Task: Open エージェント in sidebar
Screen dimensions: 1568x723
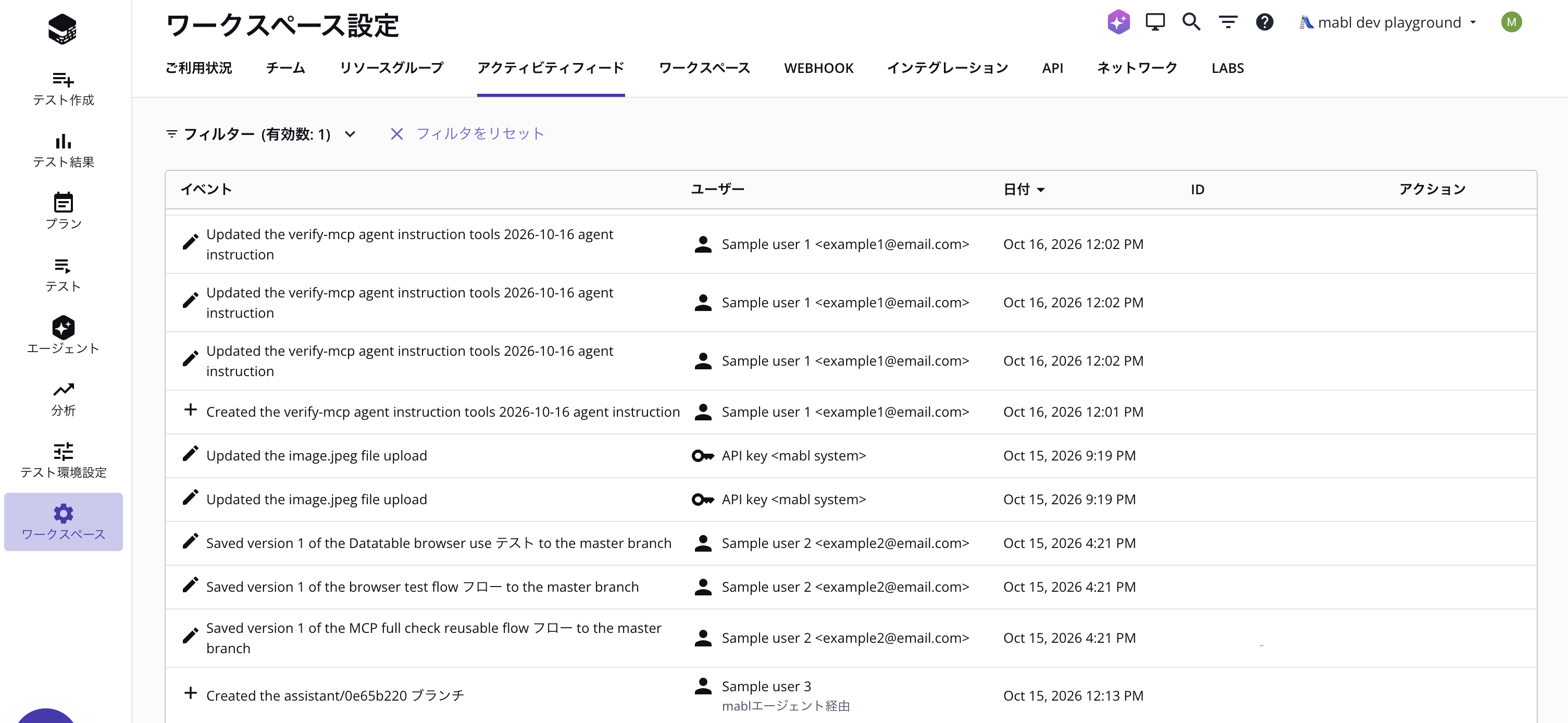Action: click(64, 336)
